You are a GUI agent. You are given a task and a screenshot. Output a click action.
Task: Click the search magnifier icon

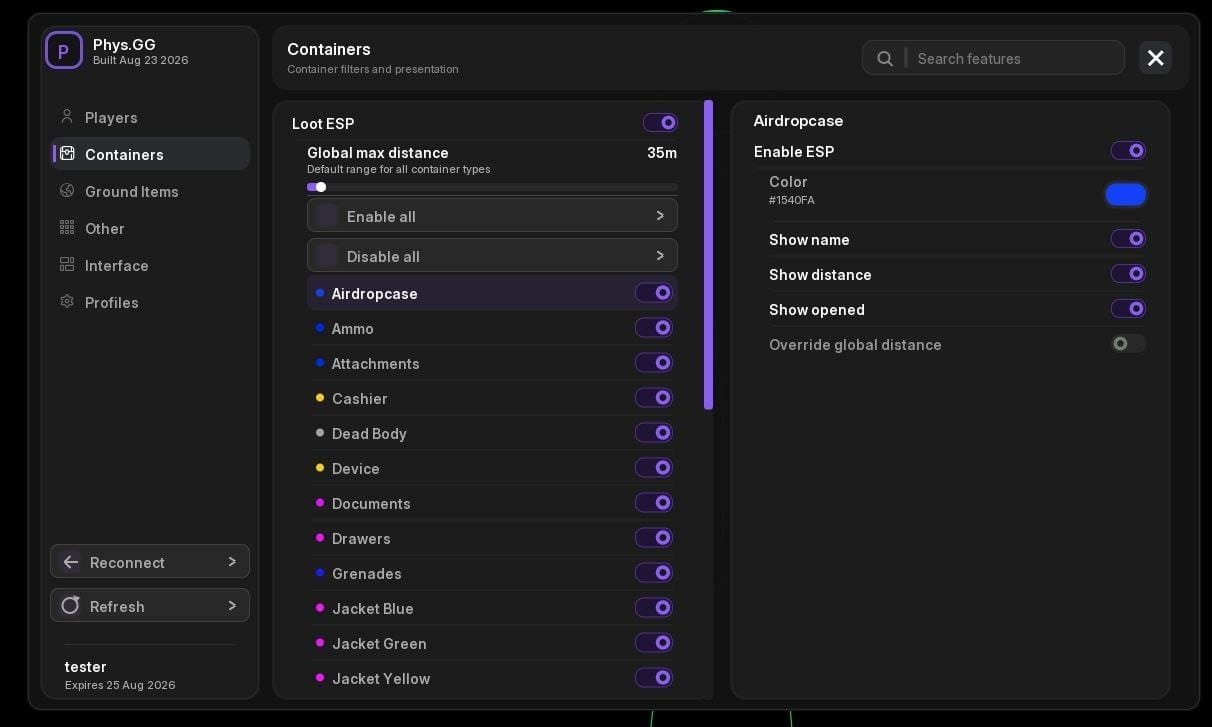(x=885, y=58)
